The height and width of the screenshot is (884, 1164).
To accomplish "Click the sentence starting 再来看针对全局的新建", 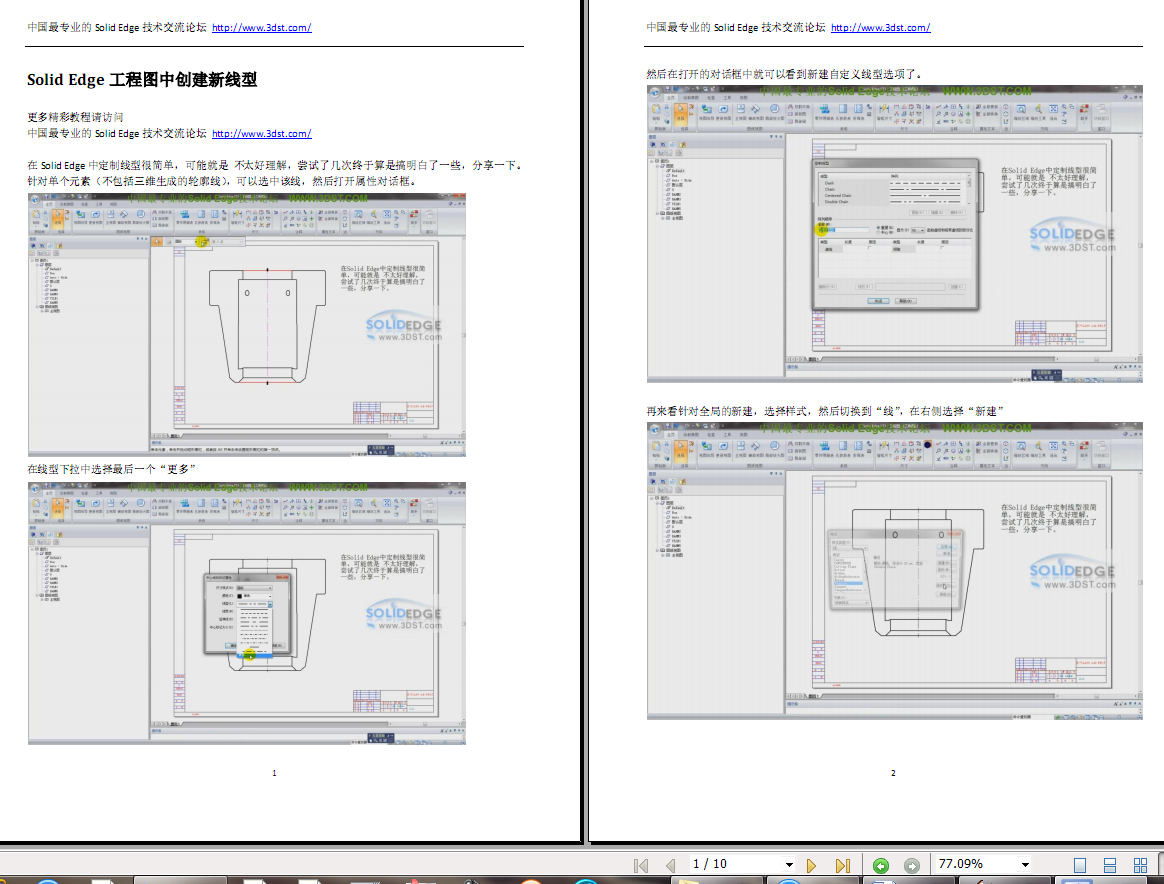I will [825, 411].
